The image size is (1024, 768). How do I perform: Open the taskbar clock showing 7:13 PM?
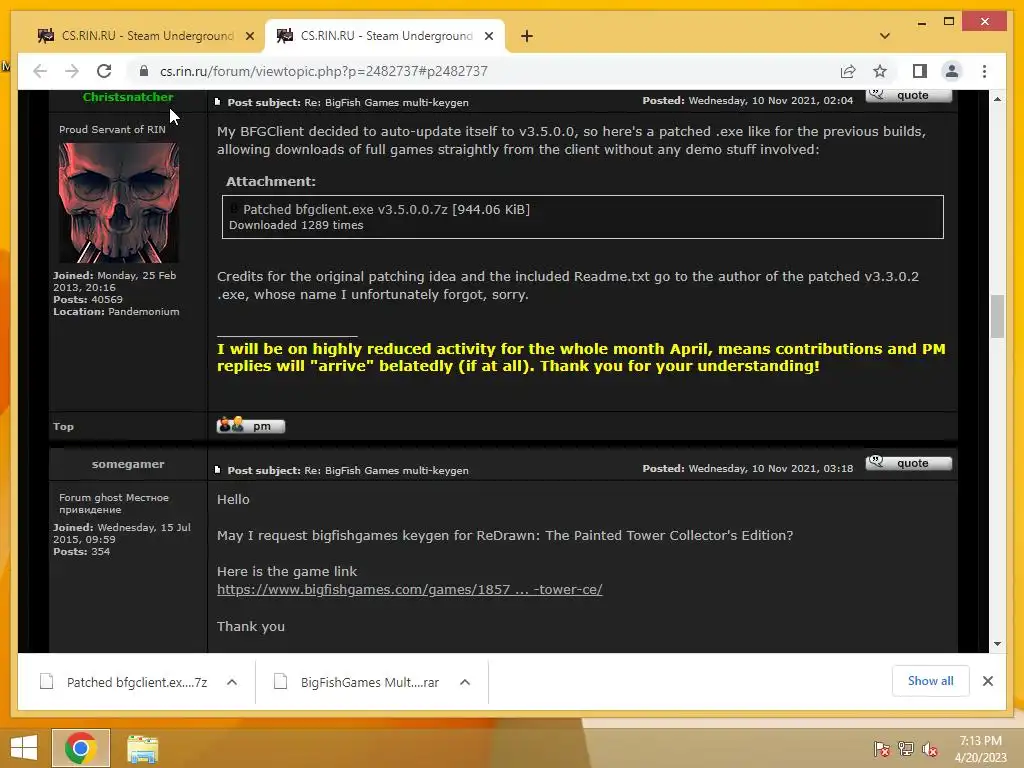point(980,748)
